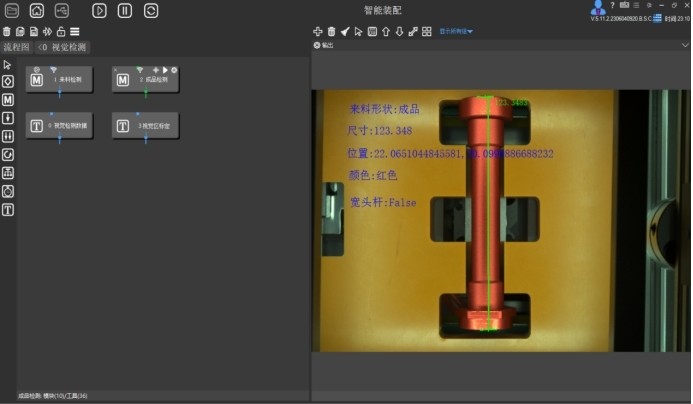Click the settings gear on 成品检测 node
Viewport: 693px width, 404px height.
[x=174, y=69]
